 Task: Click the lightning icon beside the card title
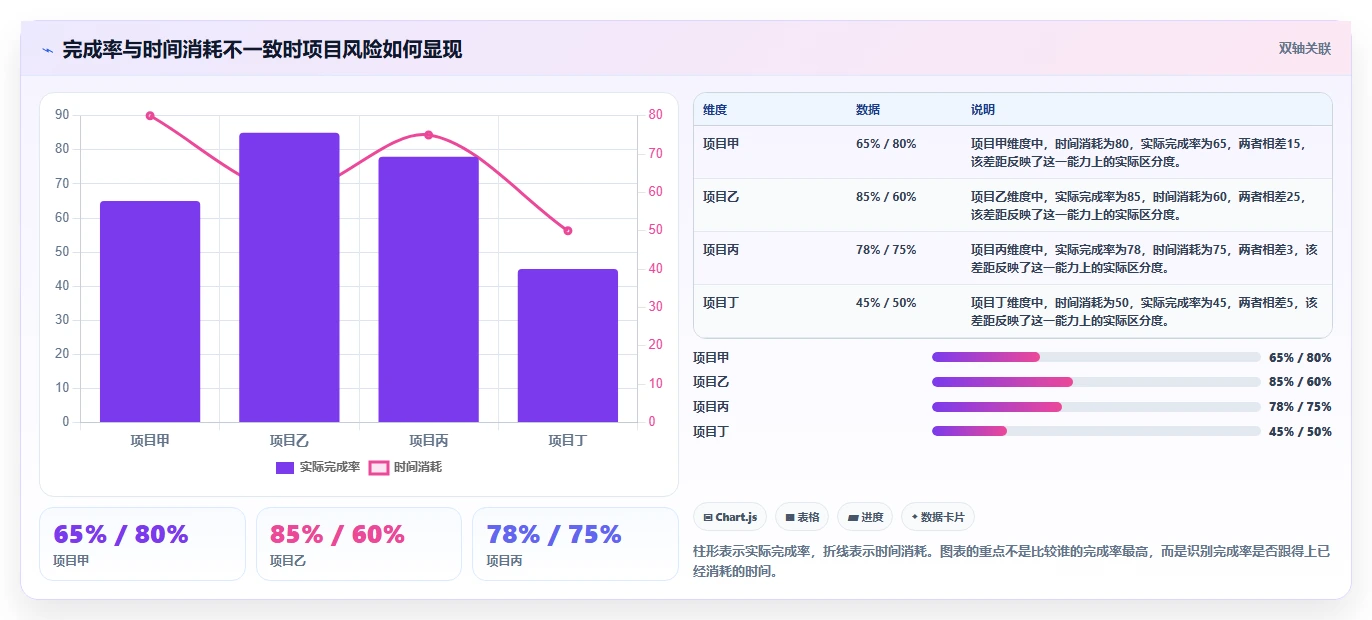pyautogui.click(x=47, y=50)
